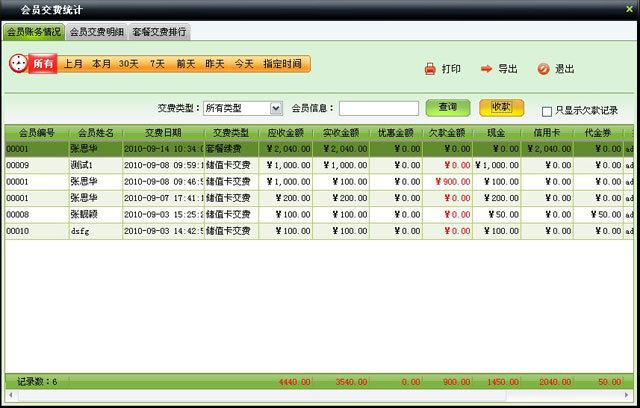The height and width of the screenshot is (408, 640).
Task: Filter by 本月 time range
Action: pyautogui.click(x=101, y=63)
